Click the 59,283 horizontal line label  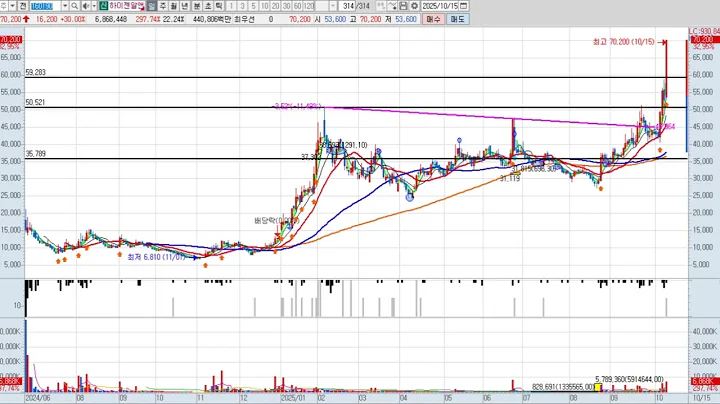35,72
